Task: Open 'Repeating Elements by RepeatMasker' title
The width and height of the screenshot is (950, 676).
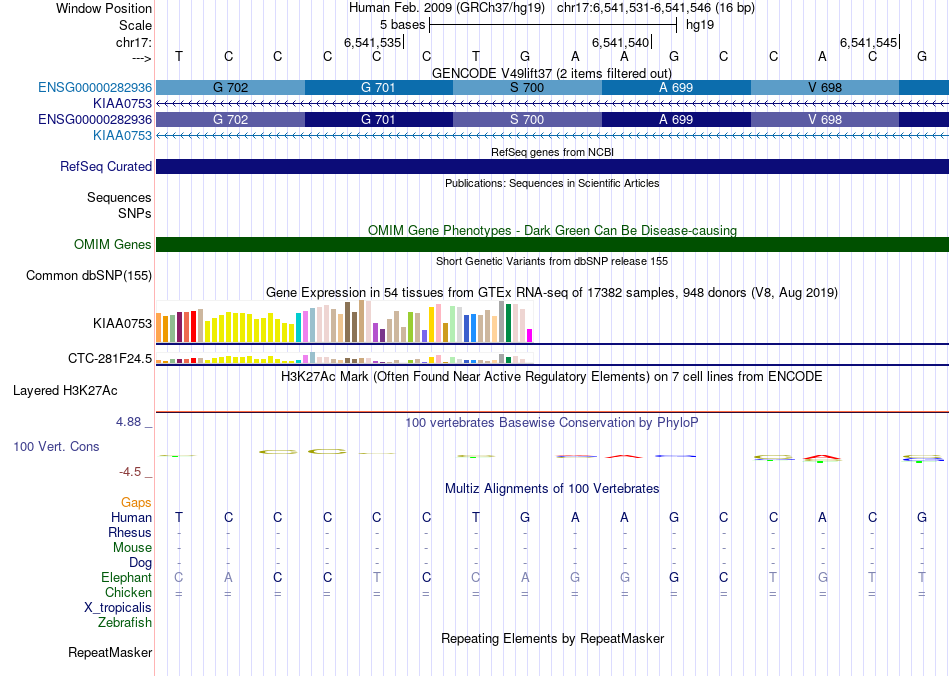Action: click(552, 638)
